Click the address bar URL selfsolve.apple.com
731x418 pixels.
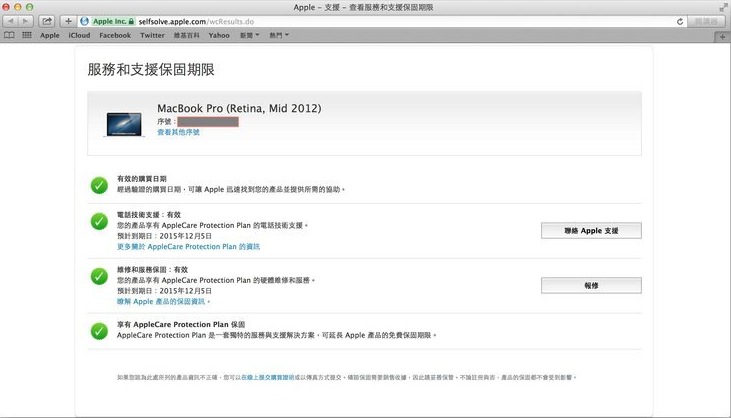point(196,21)
